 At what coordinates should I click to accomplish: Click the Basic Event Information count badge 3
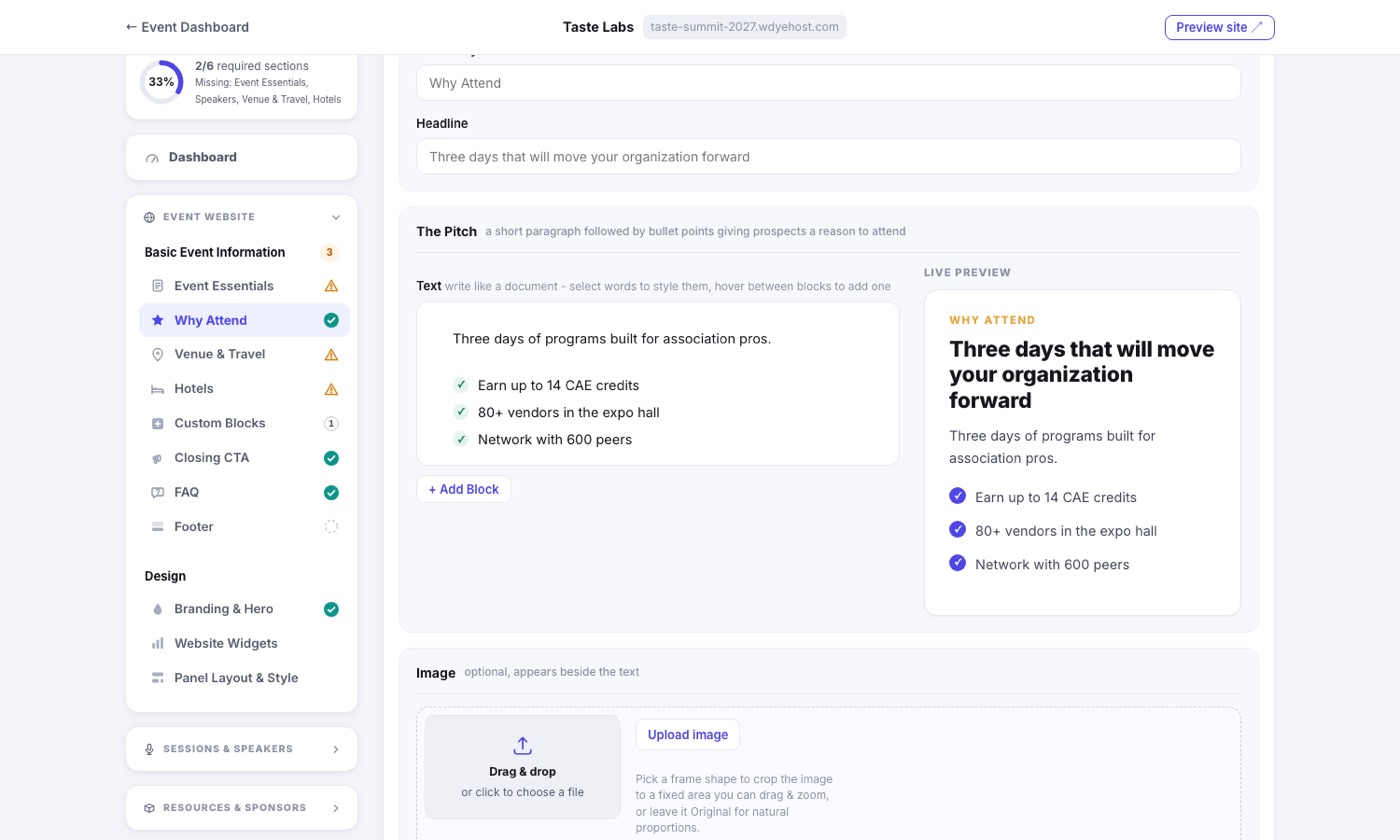(x=330, y=252)
